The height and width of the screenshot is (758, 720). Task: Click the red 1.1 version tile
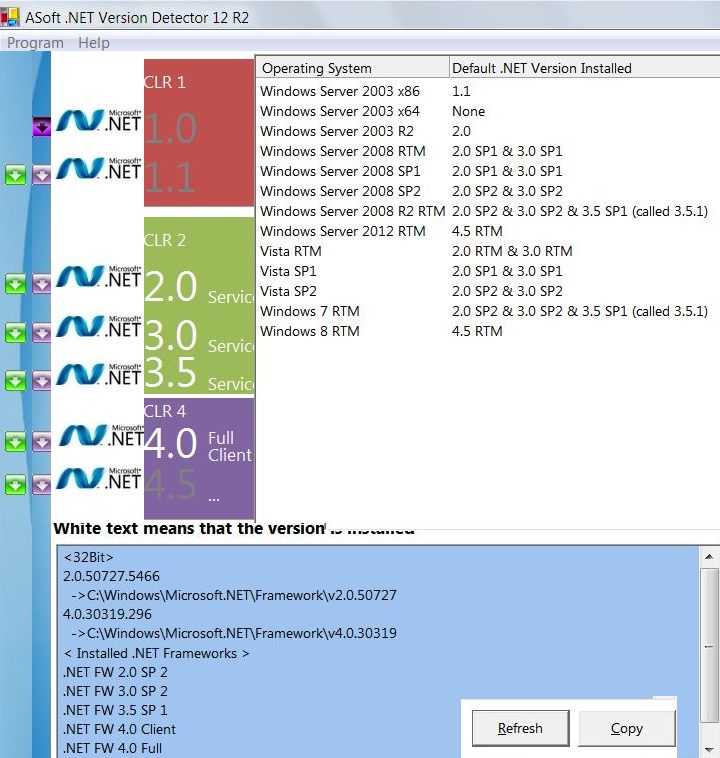[170, 177]
